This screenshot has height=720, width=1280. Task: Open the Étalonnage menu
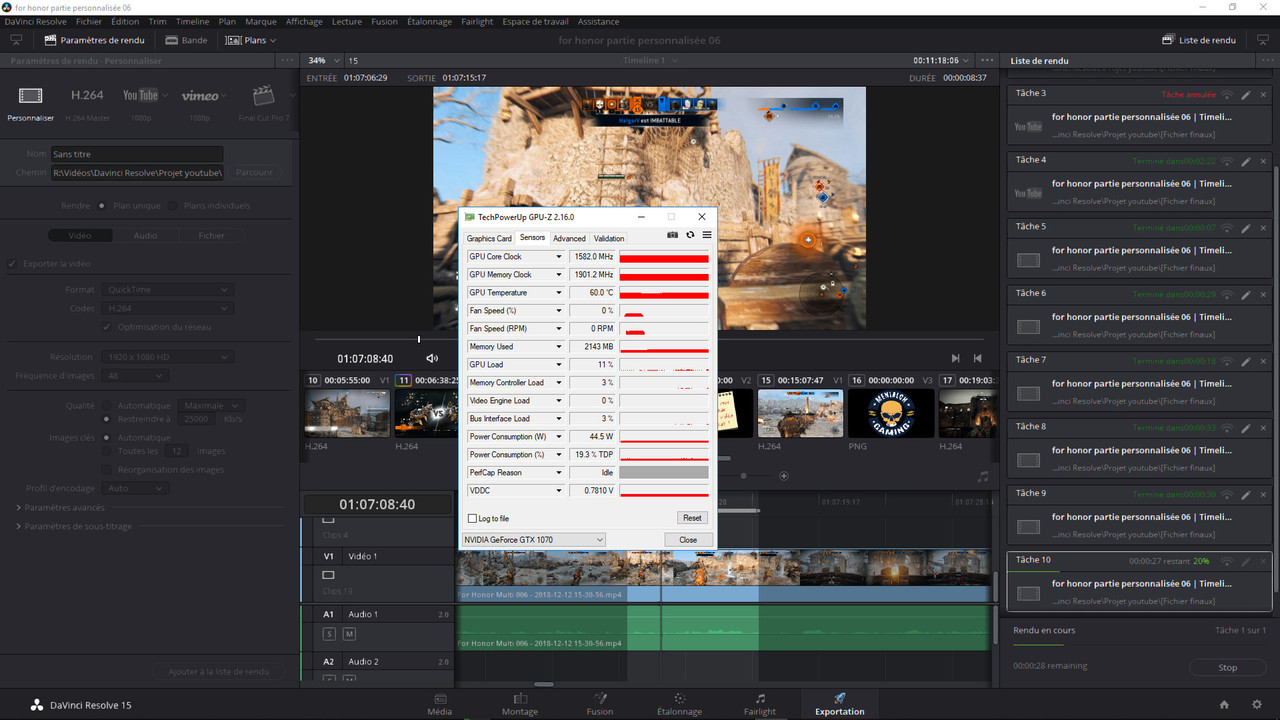coord(428,21)
